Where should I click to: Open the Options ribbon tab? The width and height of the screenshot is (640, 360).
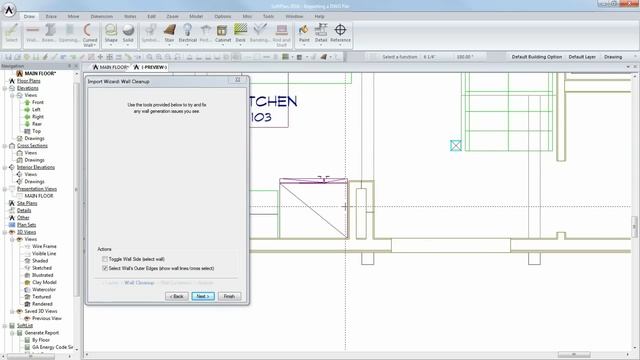pos(222,16)
